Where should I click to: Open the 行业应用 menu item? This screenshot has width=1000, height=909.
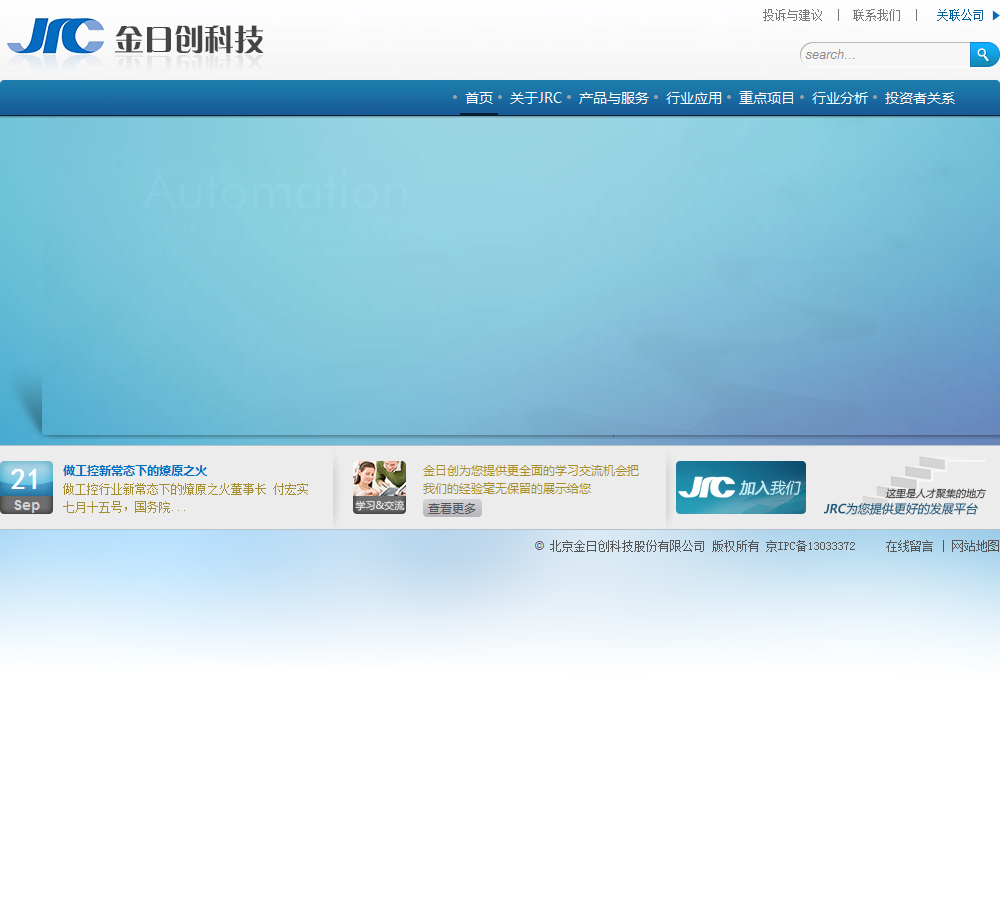point(693,98)
